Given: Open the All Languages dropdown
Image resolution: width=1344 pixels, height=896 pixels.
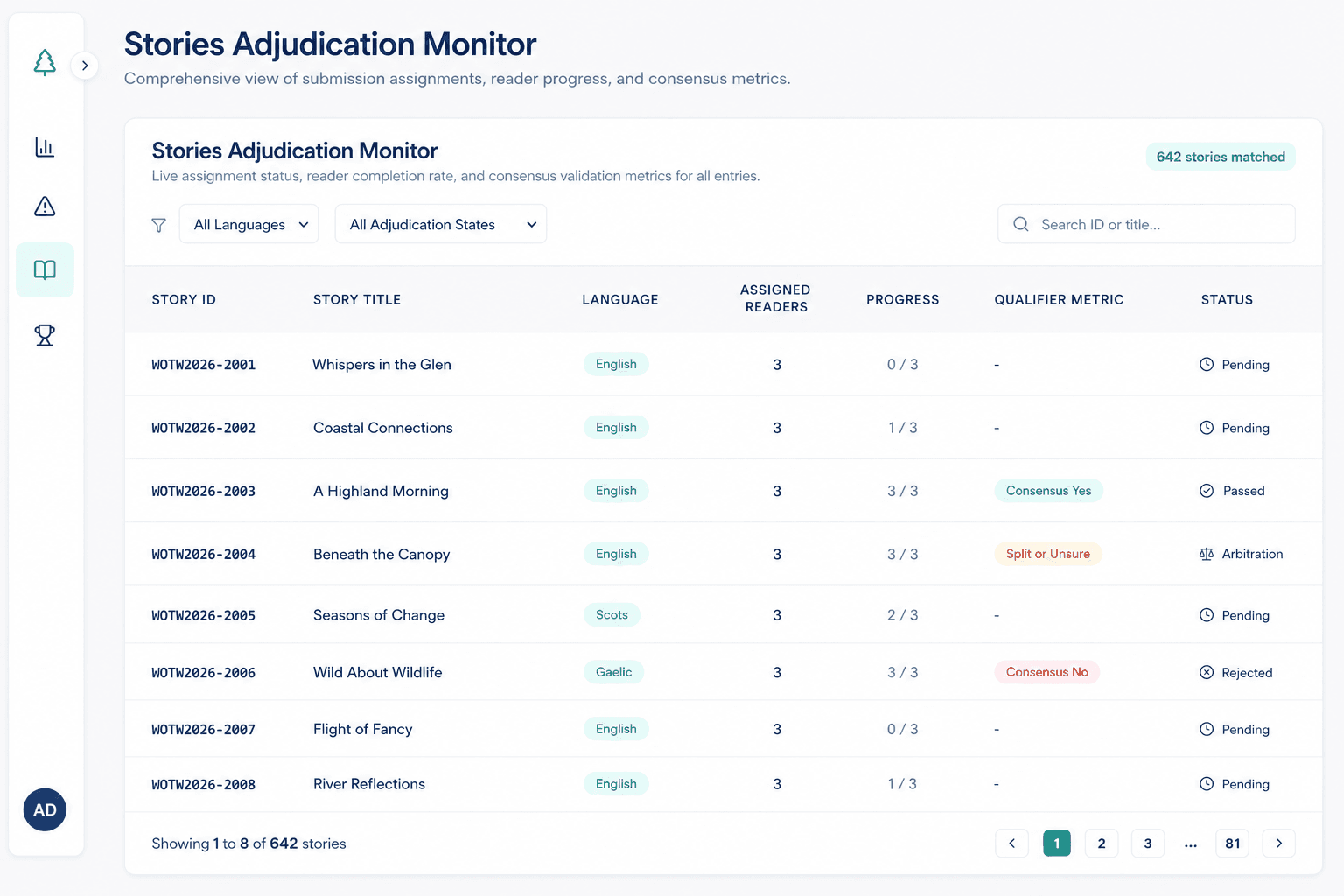Looking at the screenshot, I should coord(249,224).
